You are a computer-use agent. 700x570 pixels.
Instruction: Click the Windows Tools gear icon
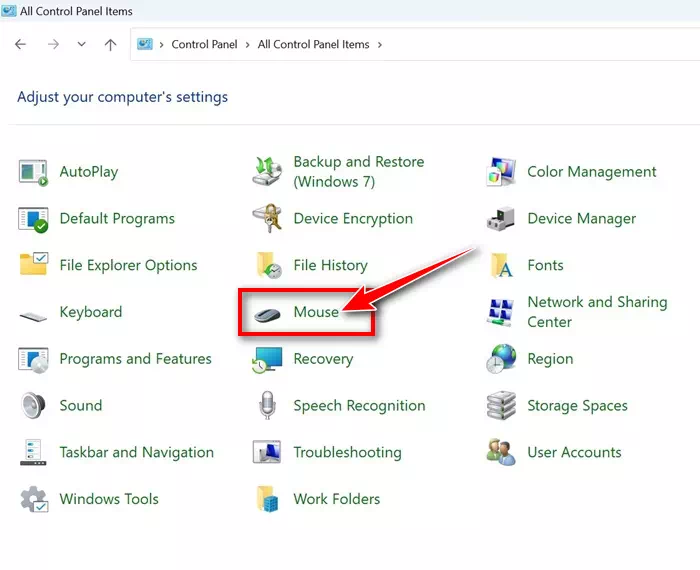[x=33, y=499]
